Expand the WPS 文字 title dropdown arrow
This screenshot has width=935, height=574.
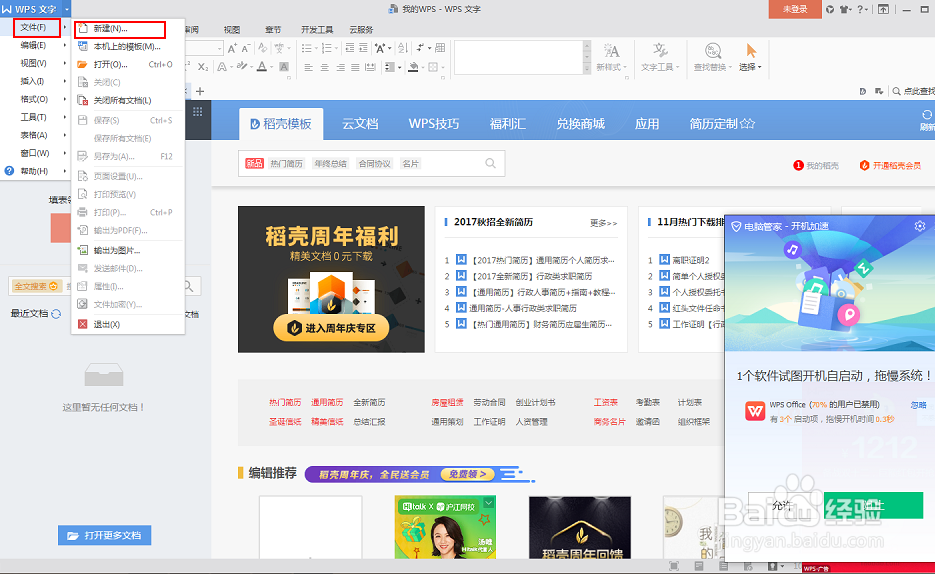click(66, 10)
